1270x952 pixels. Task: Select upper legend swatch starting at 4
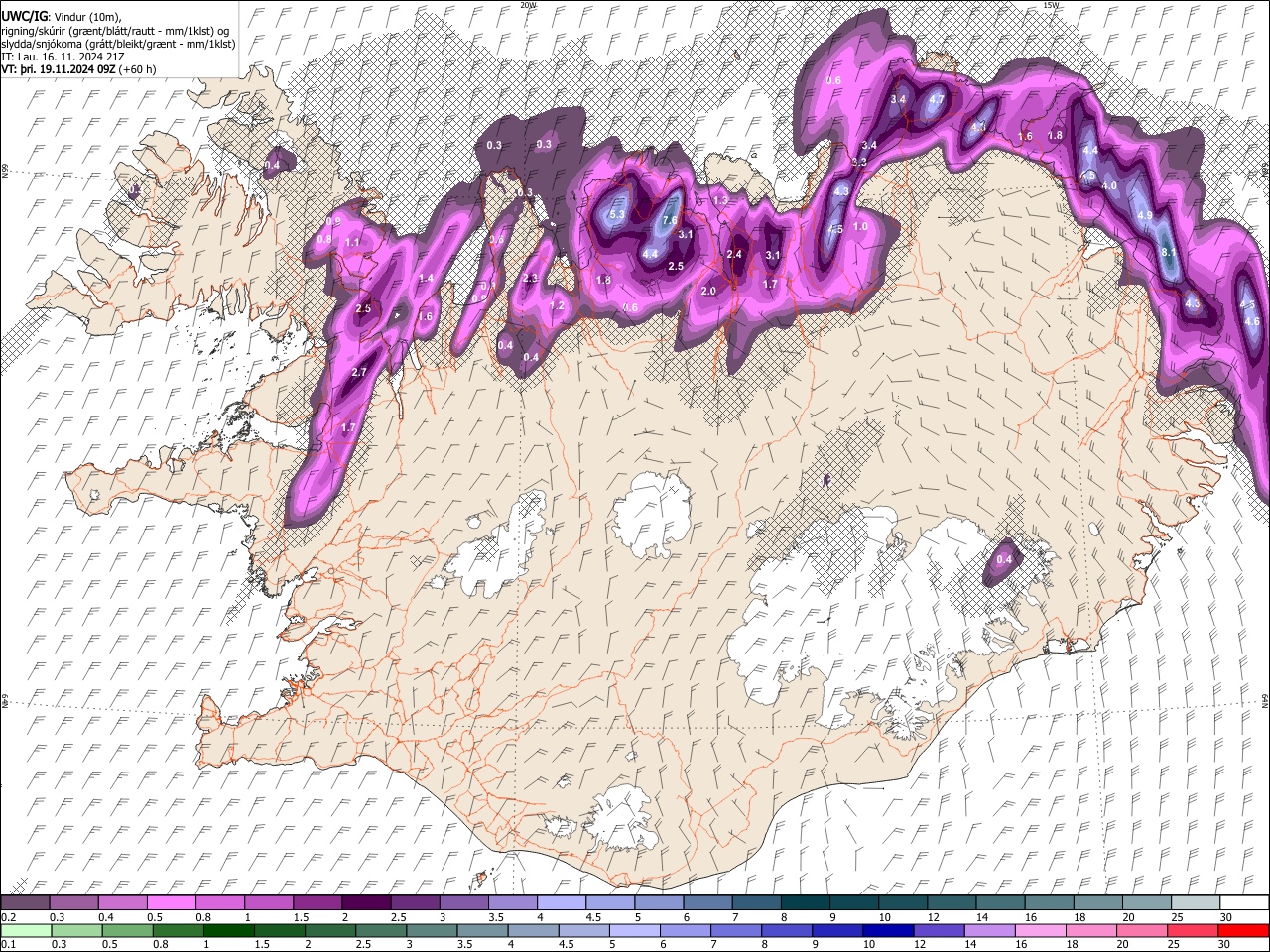562,903
